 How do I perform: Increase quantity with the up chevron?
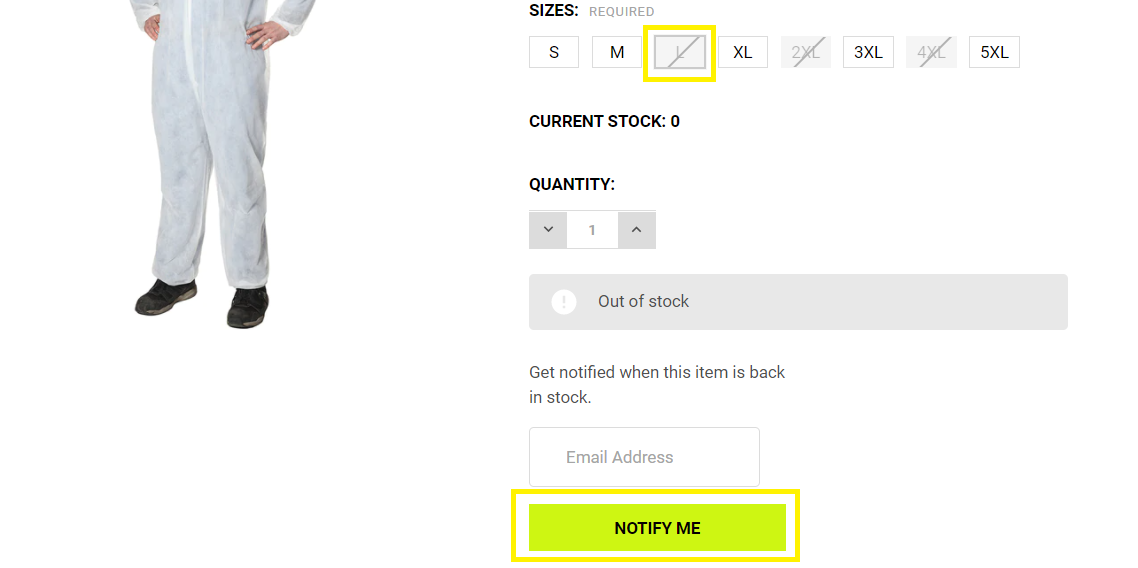point(636,230)
